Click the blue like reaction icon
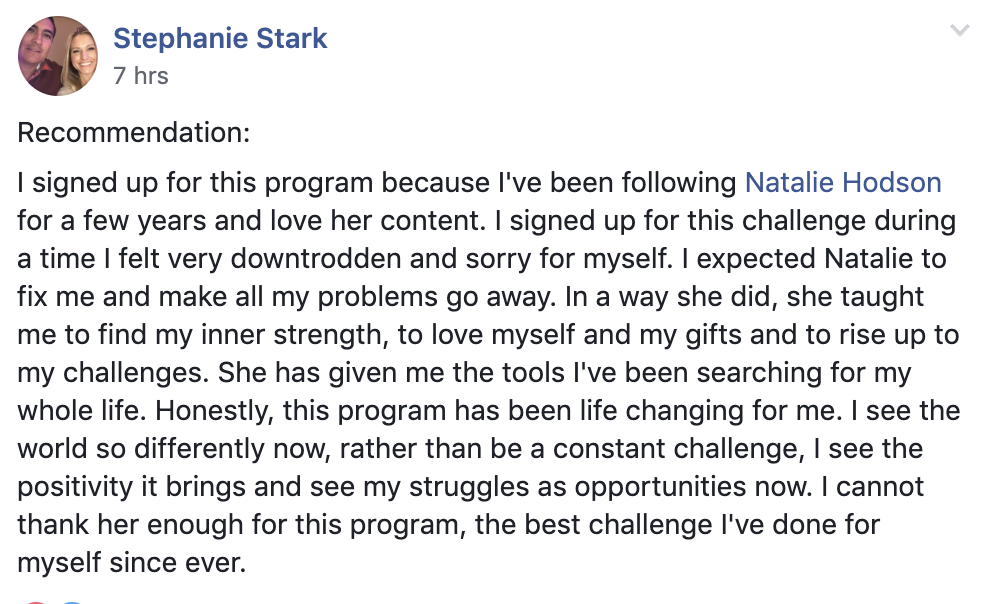The height and width of the screenshot is (604, 984). [72, 601]
